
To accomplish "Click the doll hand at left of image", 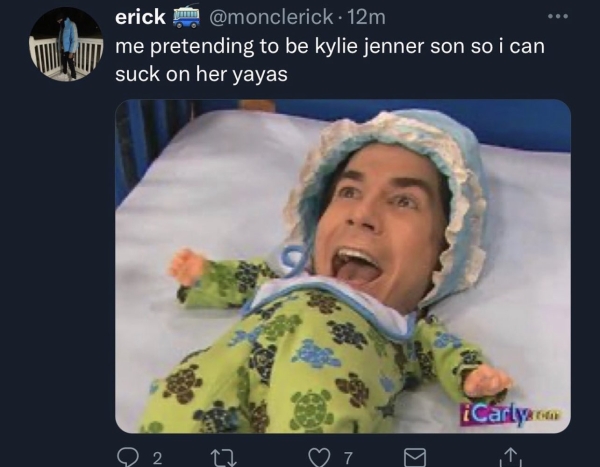I will tap(185, 267).
